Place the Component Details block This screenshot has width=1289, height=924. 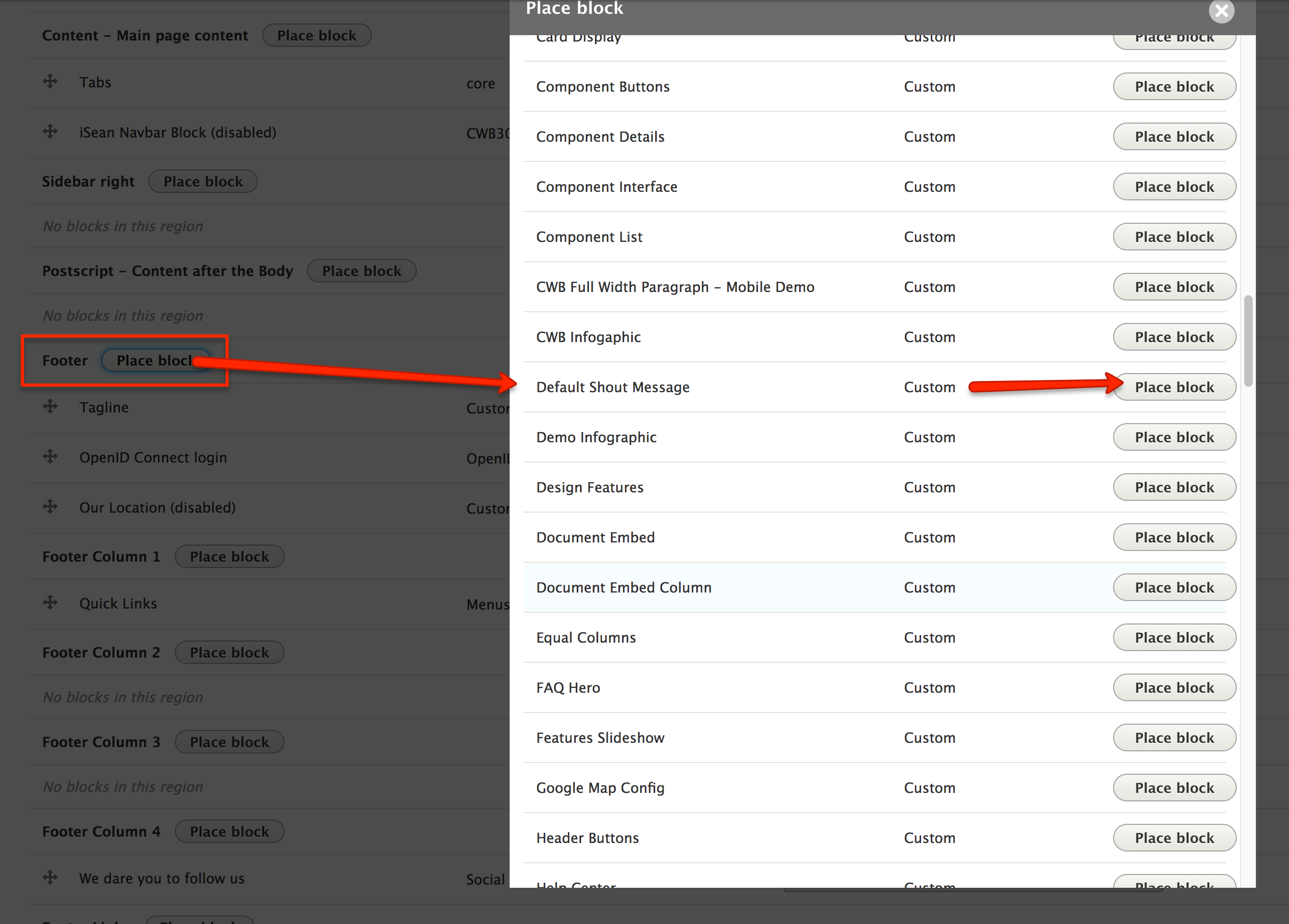(x=1174, y=136)
